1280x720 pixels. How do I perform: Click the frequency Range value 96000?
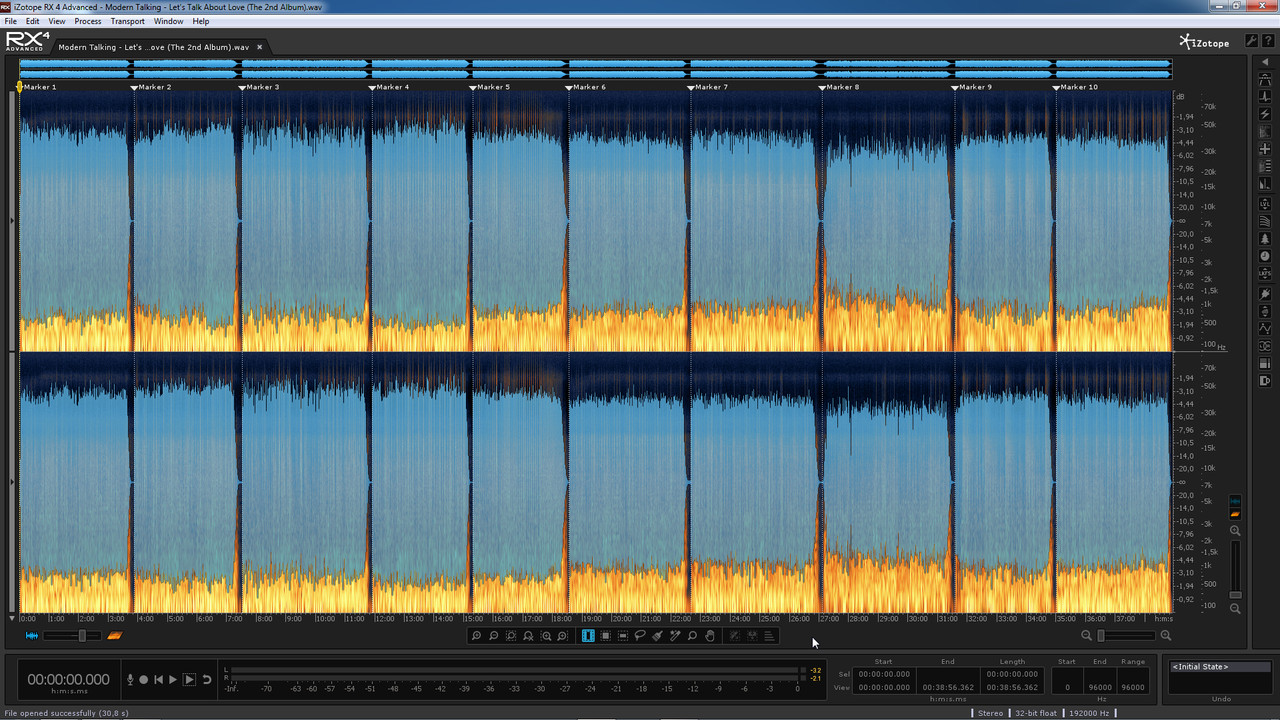(1133, 688)
